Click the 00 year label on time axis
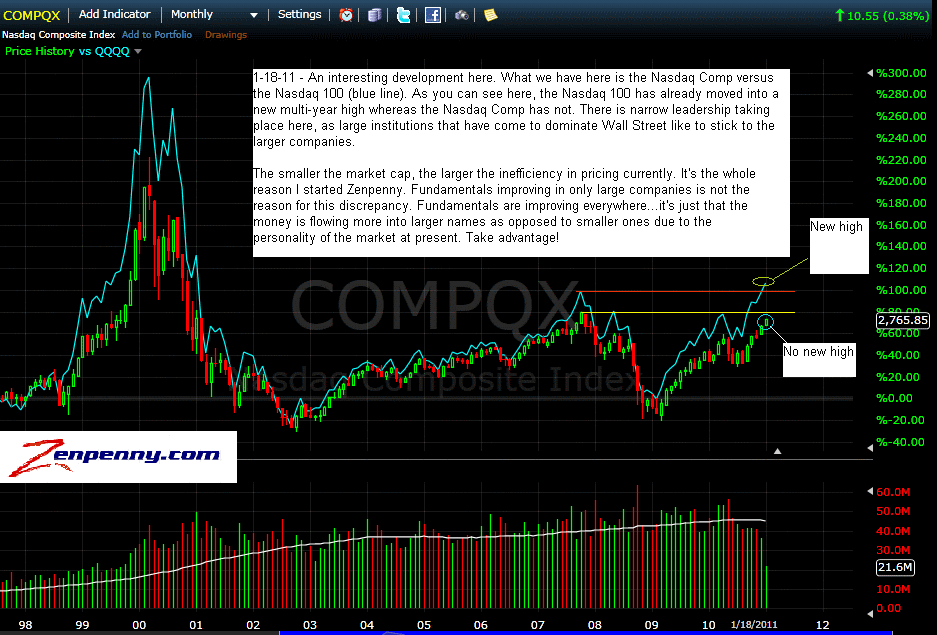 click(139, 625)
